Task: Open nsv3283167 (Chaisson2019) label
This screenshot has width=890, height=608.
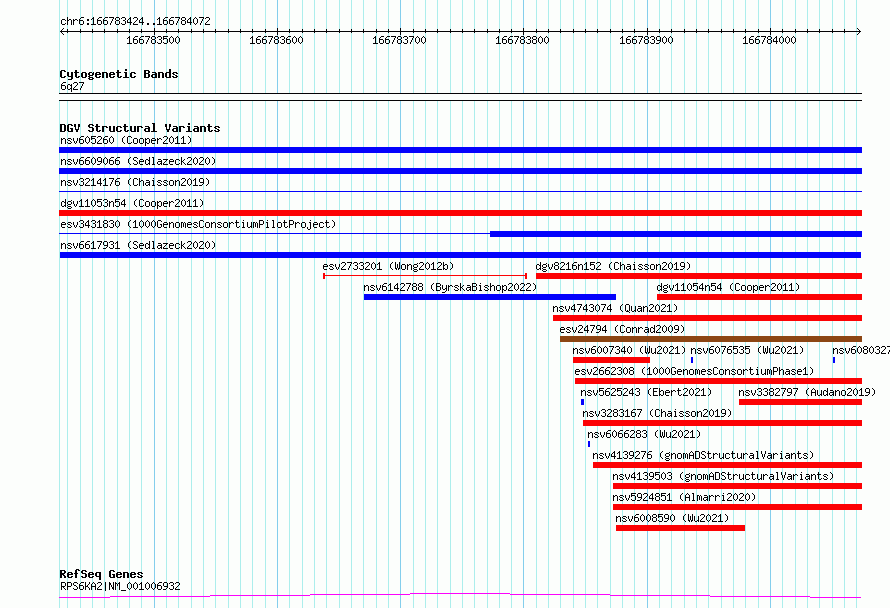Action: (657, 413)
